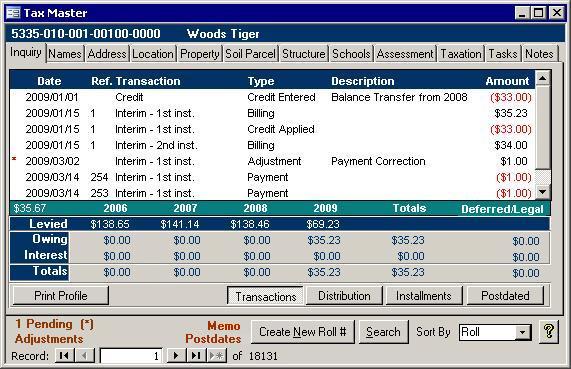Click the Deferred/Legal column header
Image resolution: width=571 pixels, height=369 pixels.
pos(502,209)
